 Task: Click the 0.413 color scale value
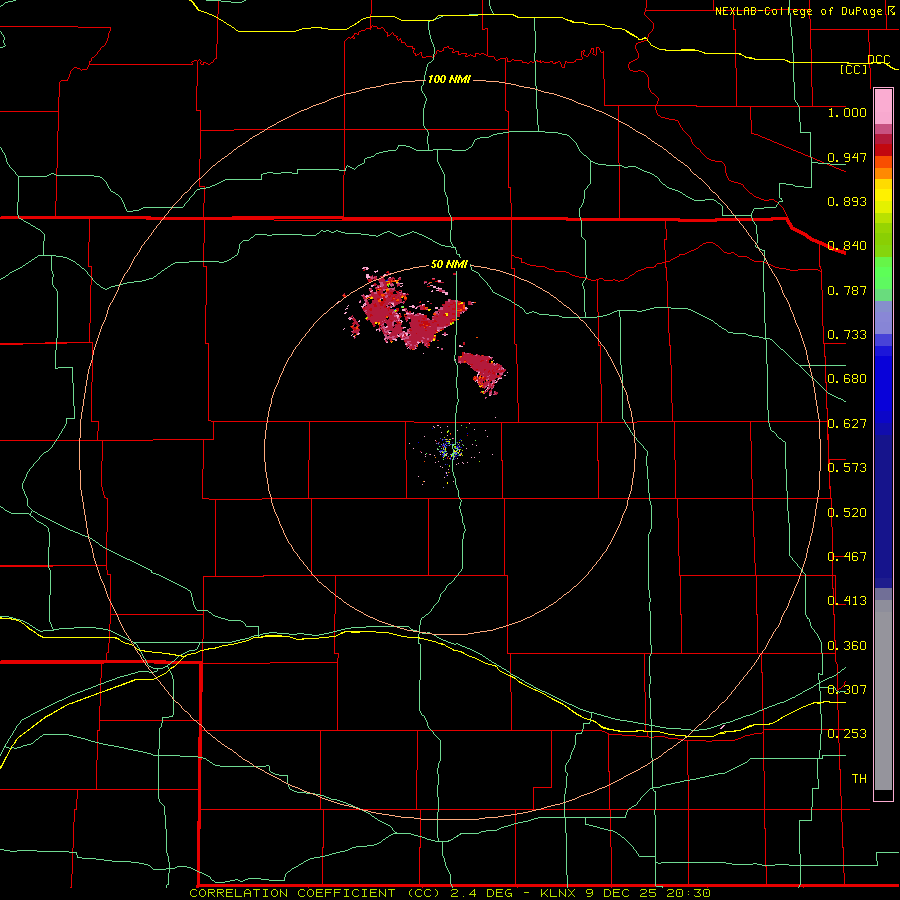pyautogui.click(x=847, y=601)
